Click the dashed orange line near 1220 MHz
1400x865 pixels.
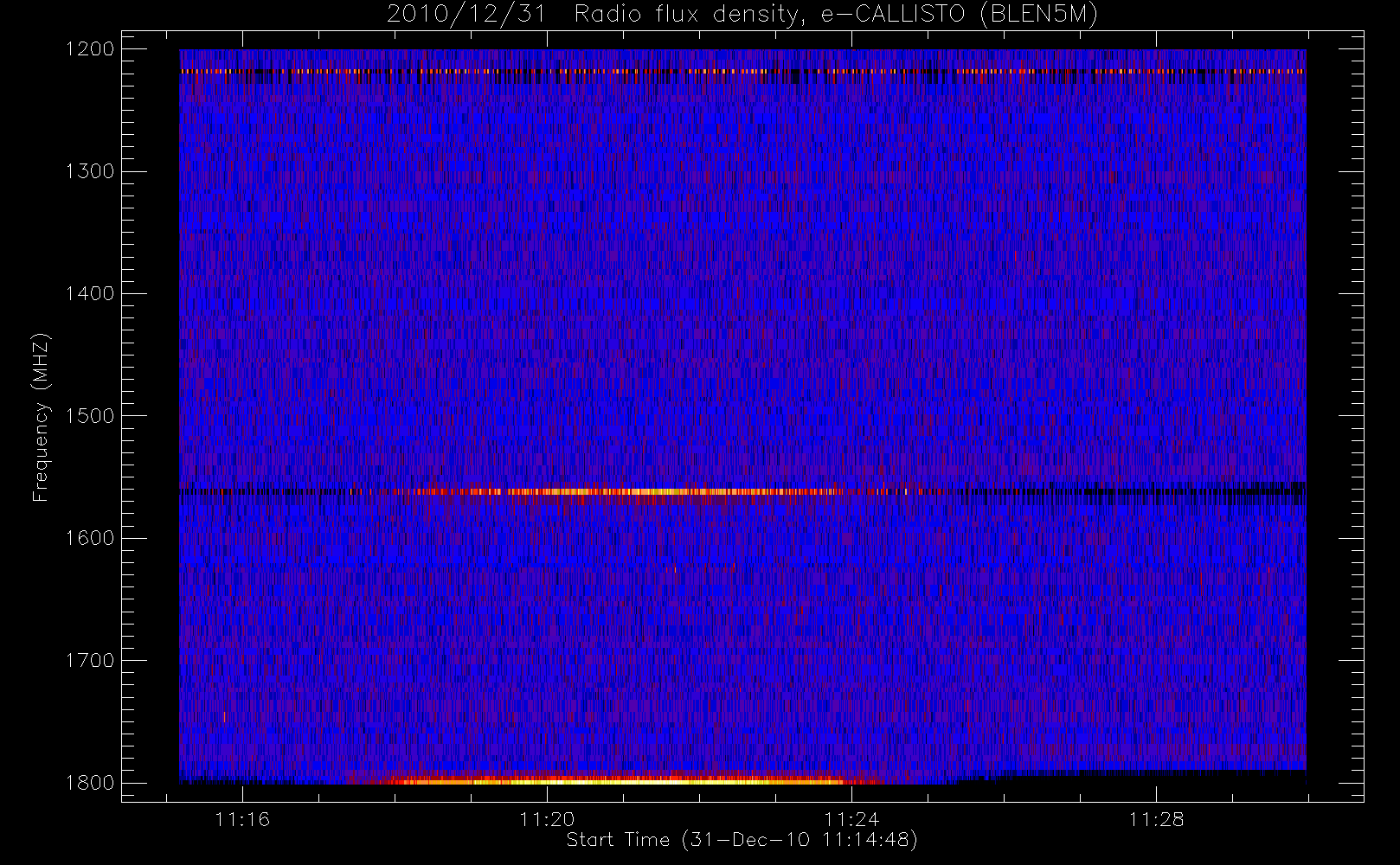(x=742, y=71)
